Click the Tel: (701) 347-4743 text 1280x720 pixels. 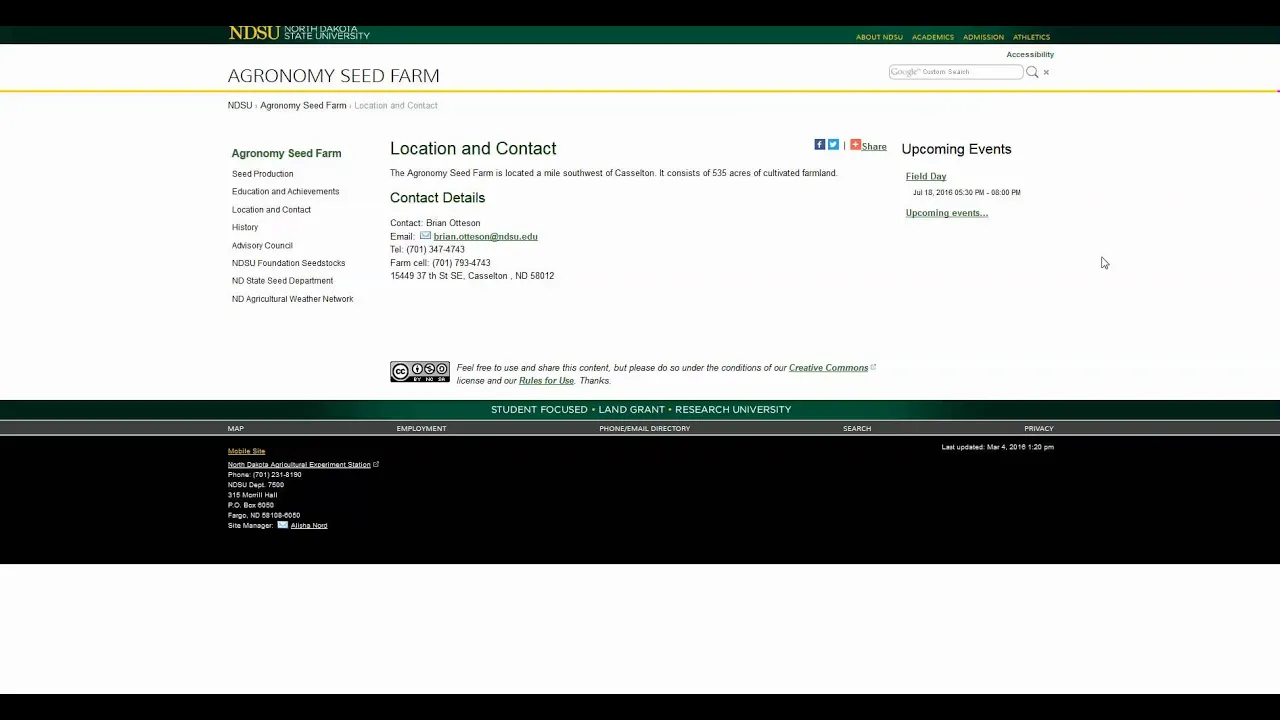[428, 250]
